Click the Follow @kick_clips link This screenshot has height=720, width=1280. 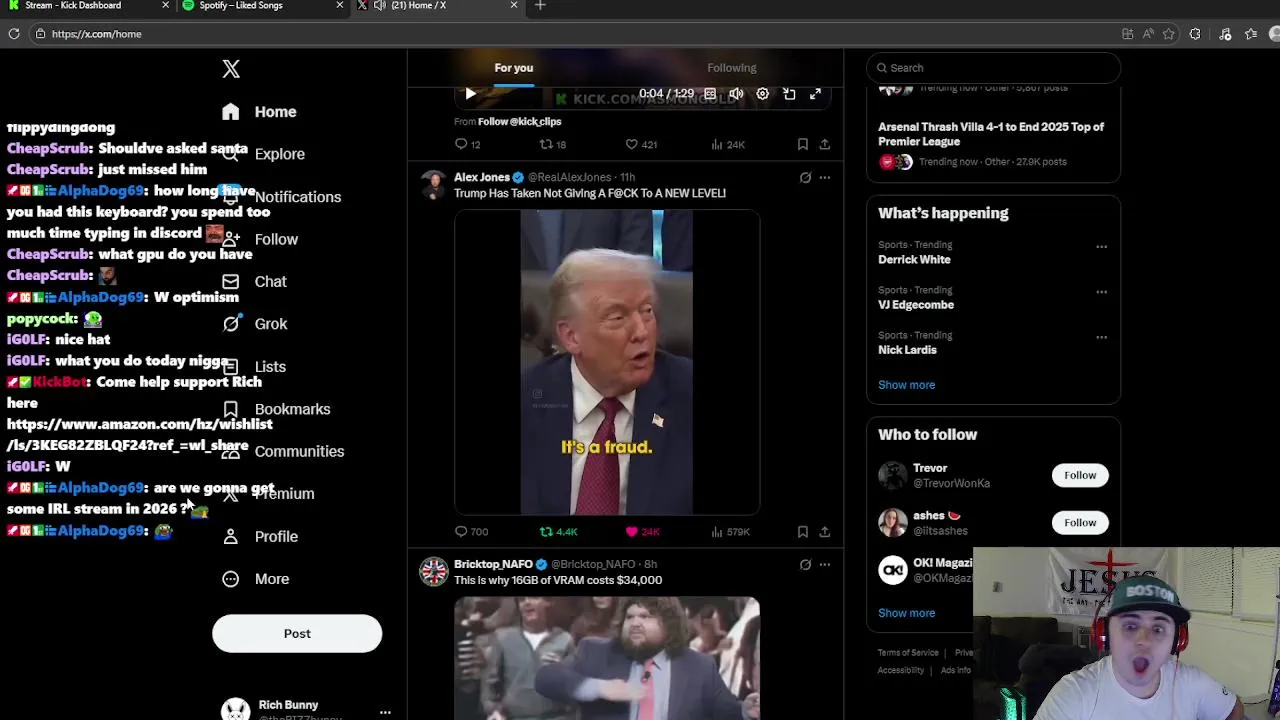(x=519, y=122)
